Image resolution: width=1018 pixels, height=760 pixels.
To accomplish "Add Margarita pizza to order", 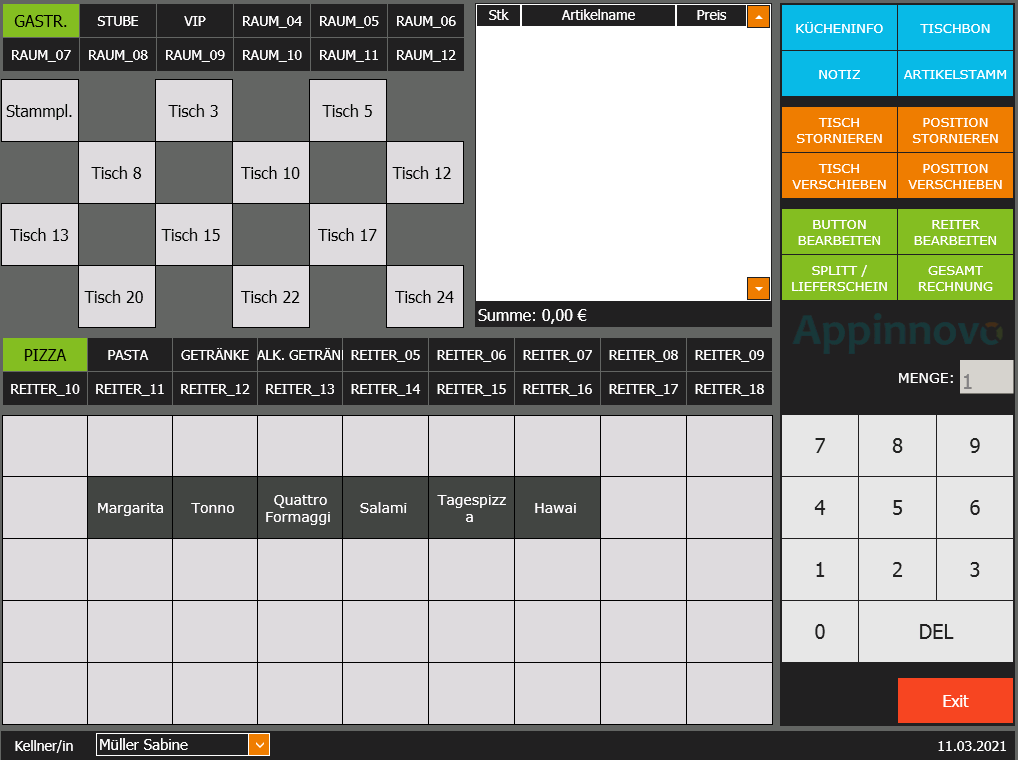I will click(130, 508).
